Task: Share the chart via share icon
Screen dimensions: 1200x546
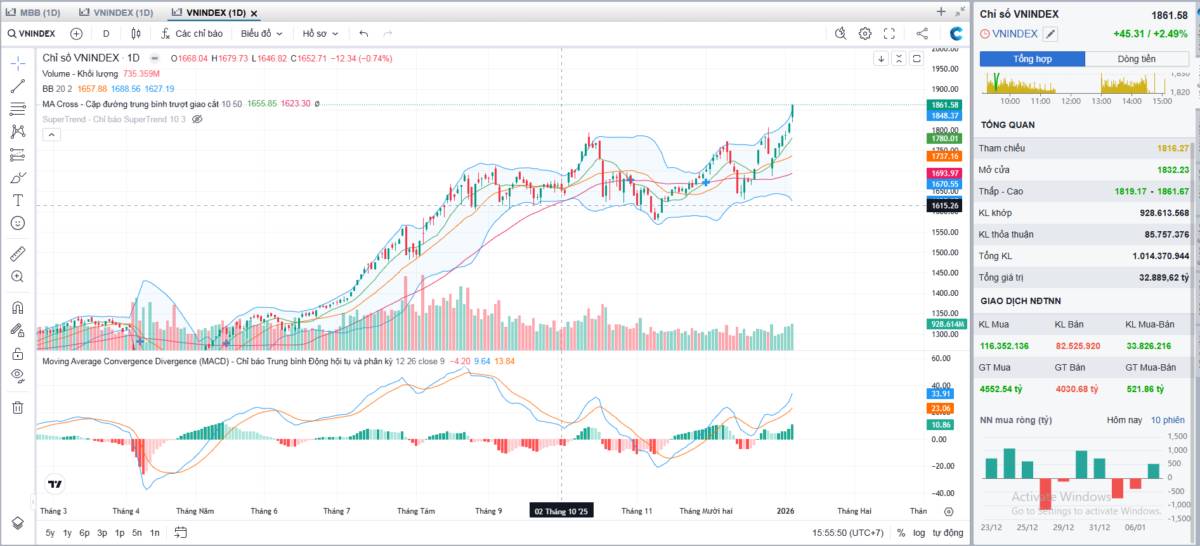Action: click(x=922, y=33)
